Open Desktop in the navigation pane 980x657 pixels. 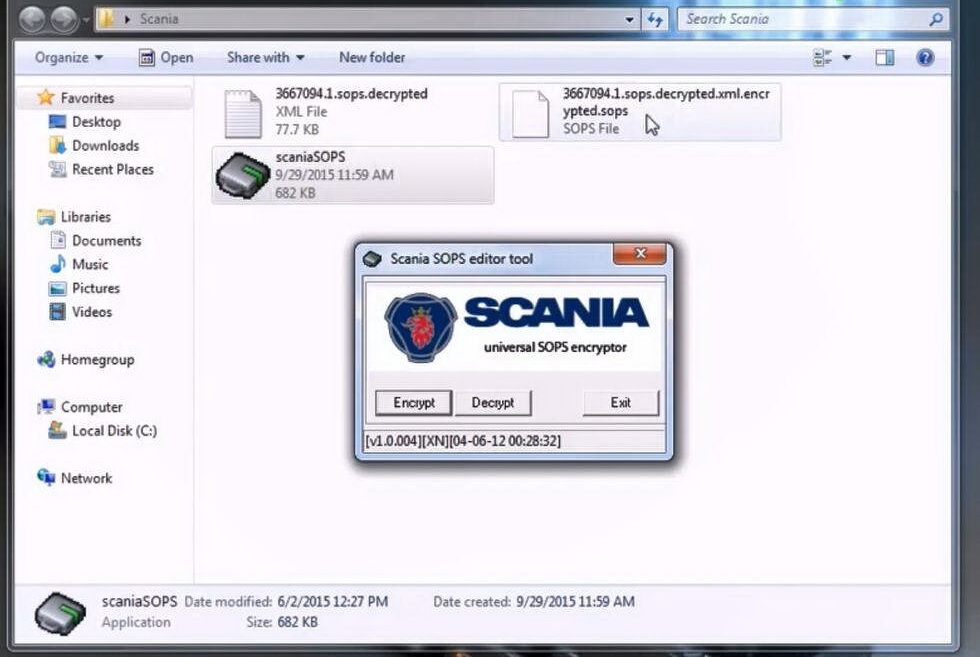point(96,122)
